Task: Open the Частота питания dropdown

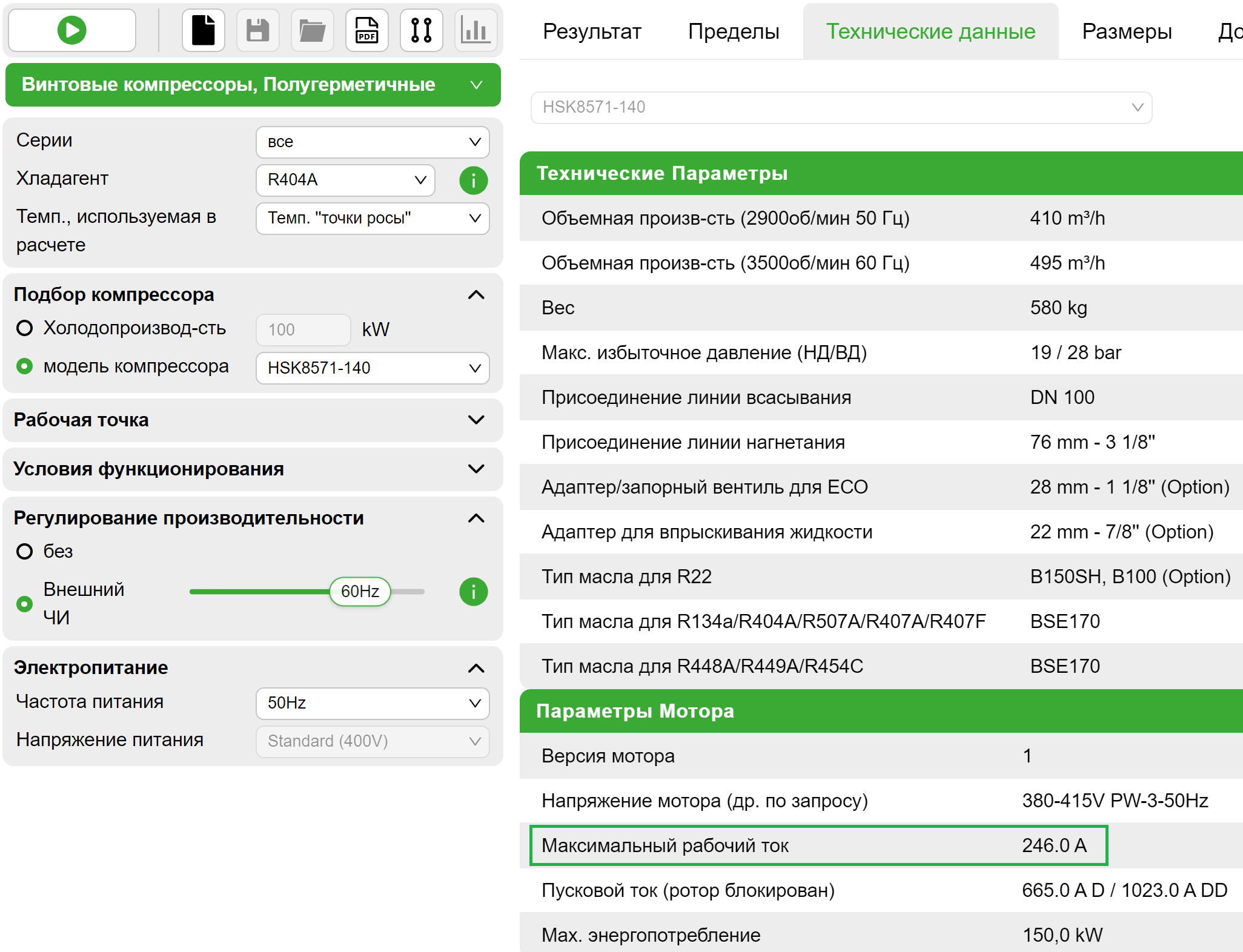Action: pos(372,703)
